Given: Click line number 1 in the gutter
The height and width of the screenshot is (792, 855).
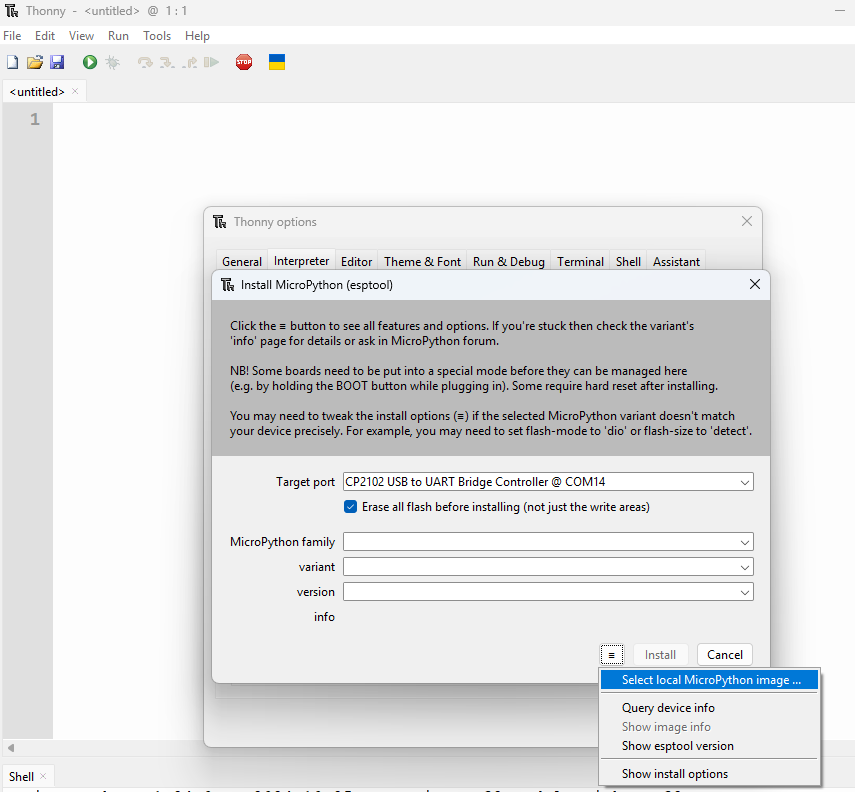Looking at the screenshot, I should pyautogui.click(x=35, y=119).
